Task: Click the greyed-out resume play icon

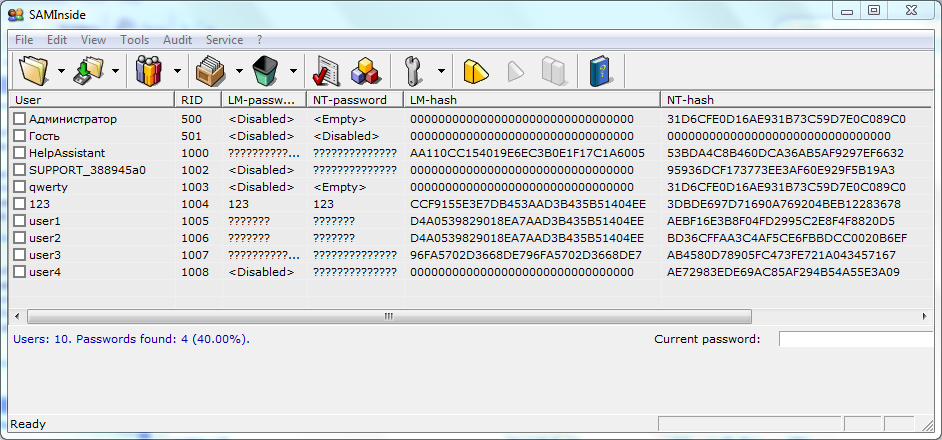Action: (x=515, y=72)
